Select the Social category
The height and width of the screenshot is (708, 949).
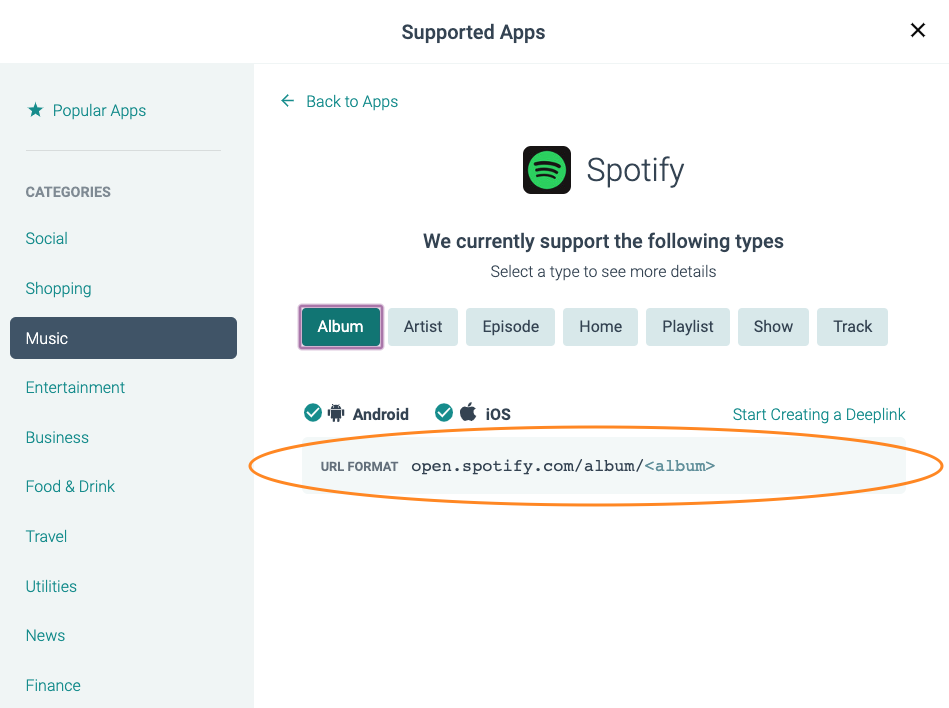tap(47, 238)
